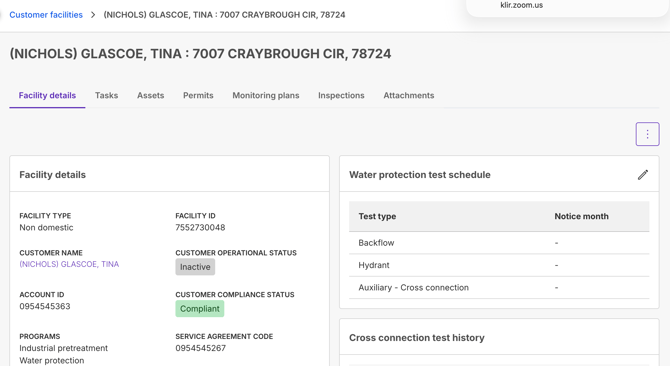Select service agreement code 0954545267
Viewport: 670px width, 366px height.
(x=200, y=348)
